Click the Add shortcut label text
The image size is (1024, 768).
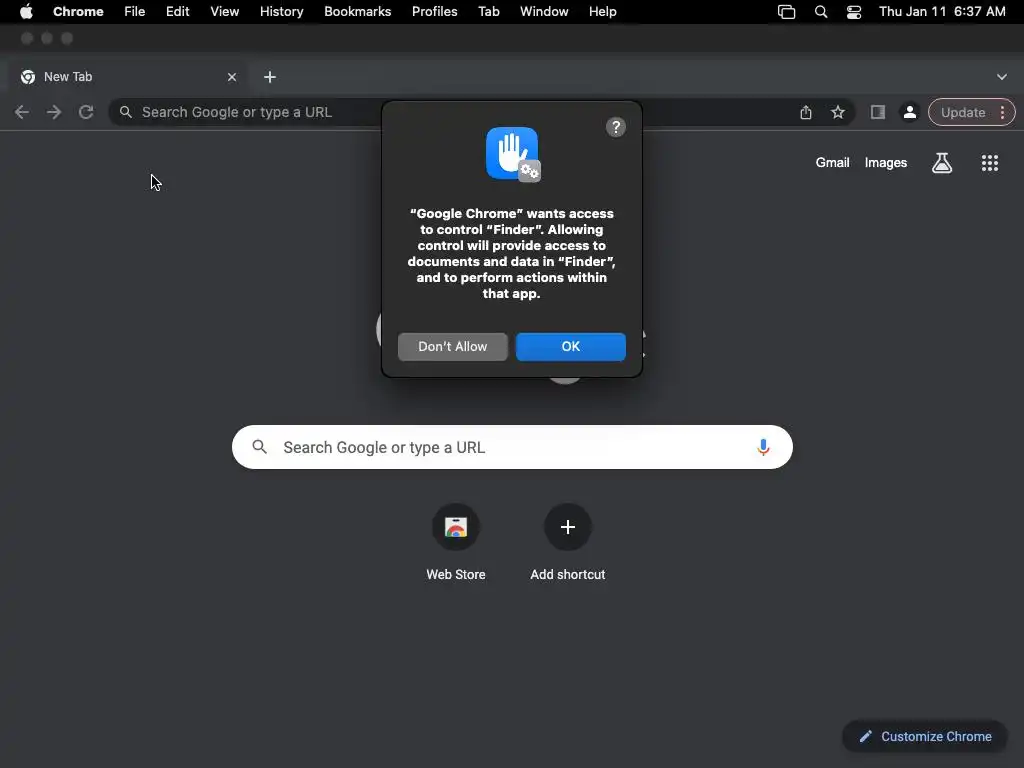(x=568, y=575)
